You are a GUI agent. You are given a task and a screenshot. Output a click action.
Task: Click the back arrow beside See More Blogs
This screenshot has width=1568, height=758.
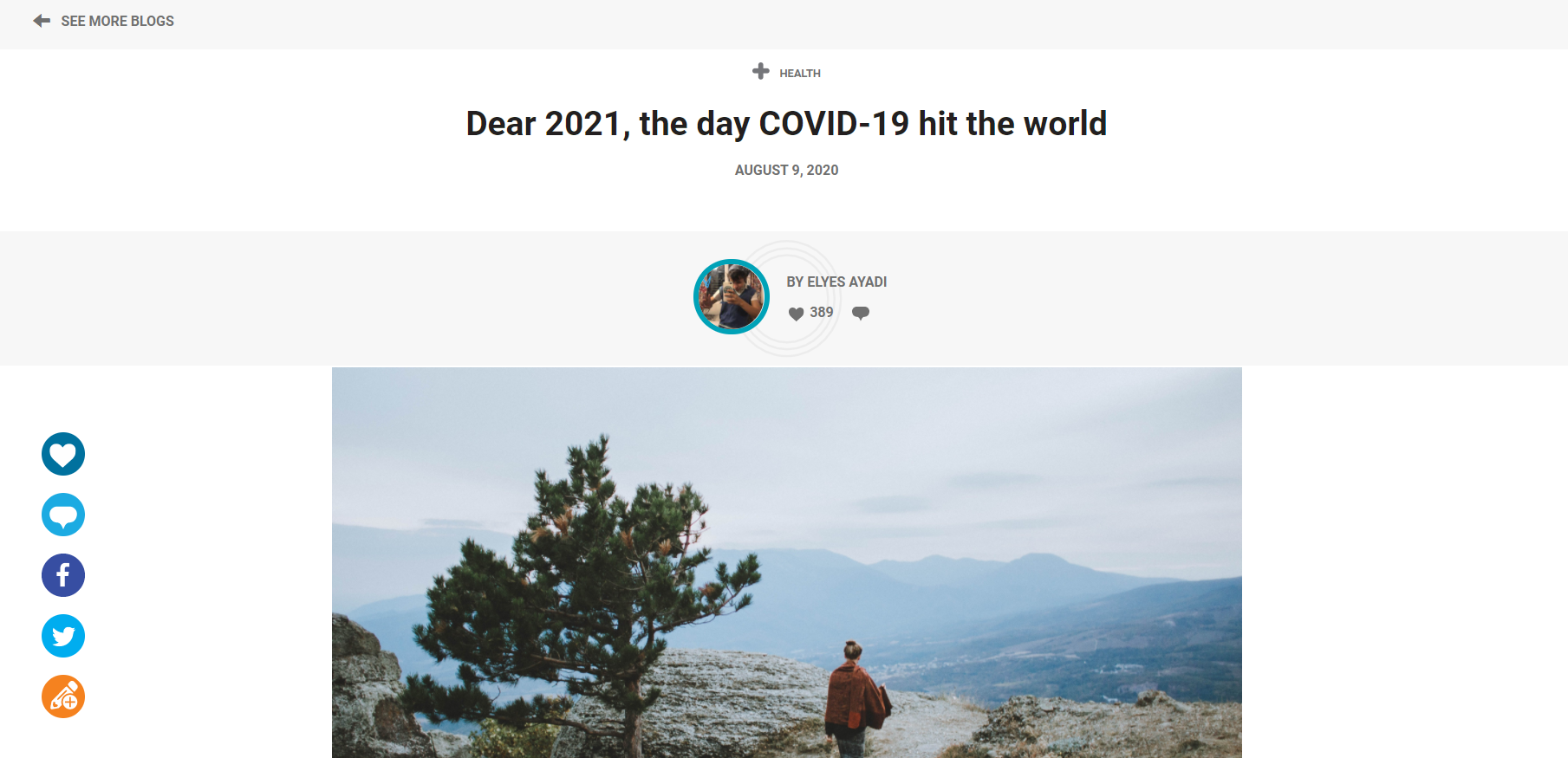42,21
